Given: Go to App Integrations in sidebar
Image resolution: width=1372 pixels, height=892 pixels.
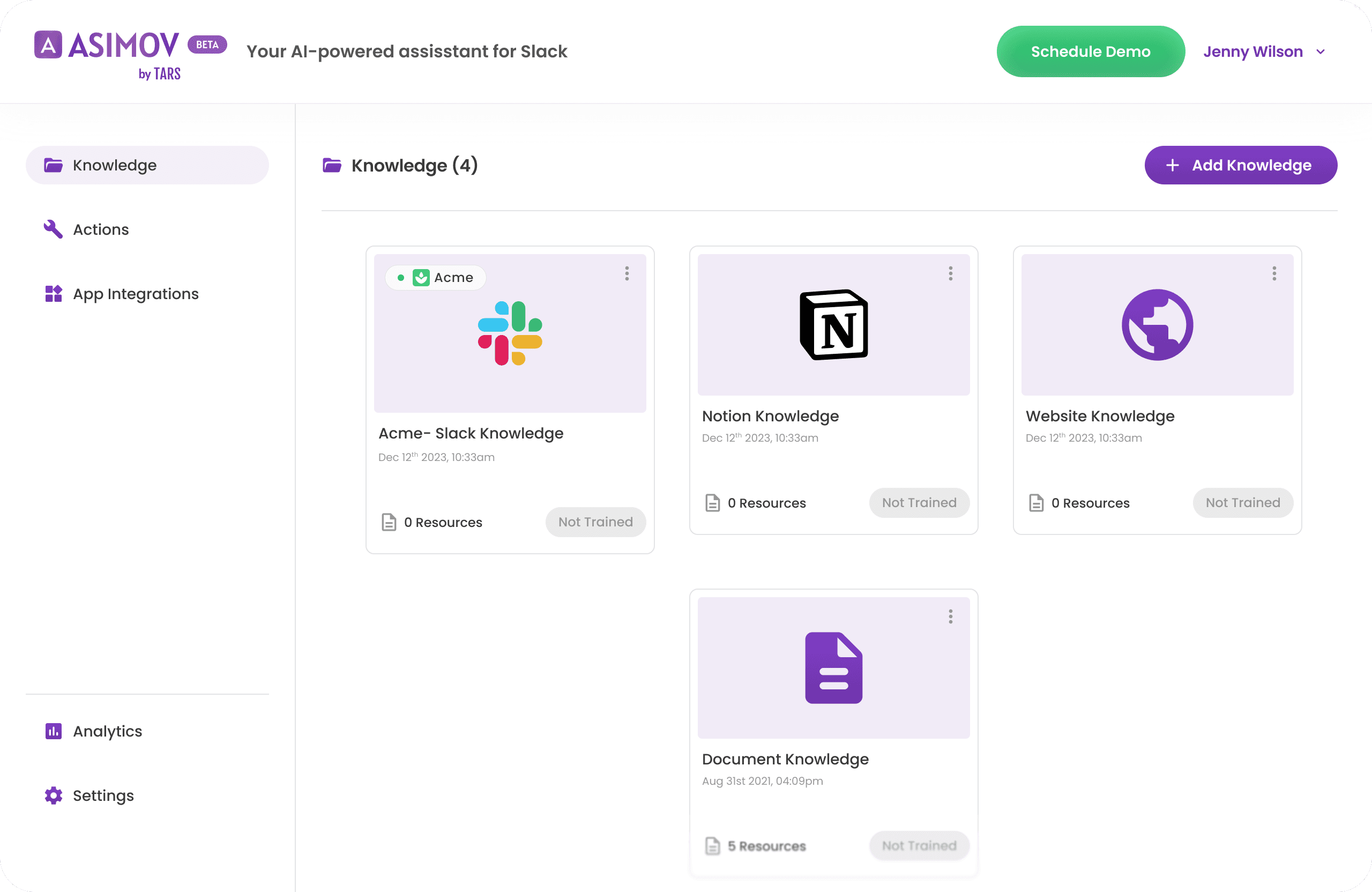Looking at the screenshot, I should point(136,293).
